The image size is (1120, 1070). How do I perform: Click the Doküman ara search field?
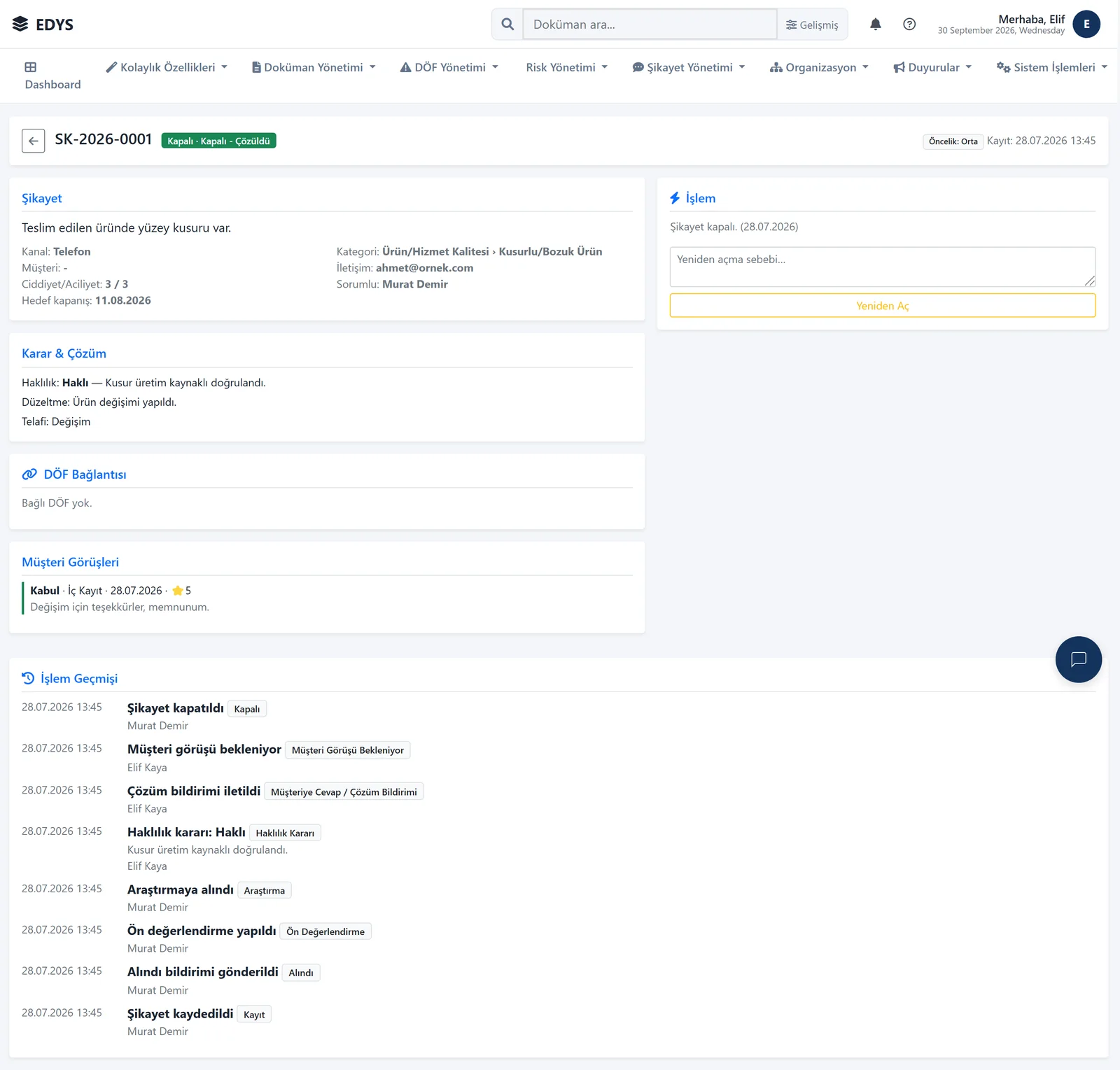pos(650,24)
